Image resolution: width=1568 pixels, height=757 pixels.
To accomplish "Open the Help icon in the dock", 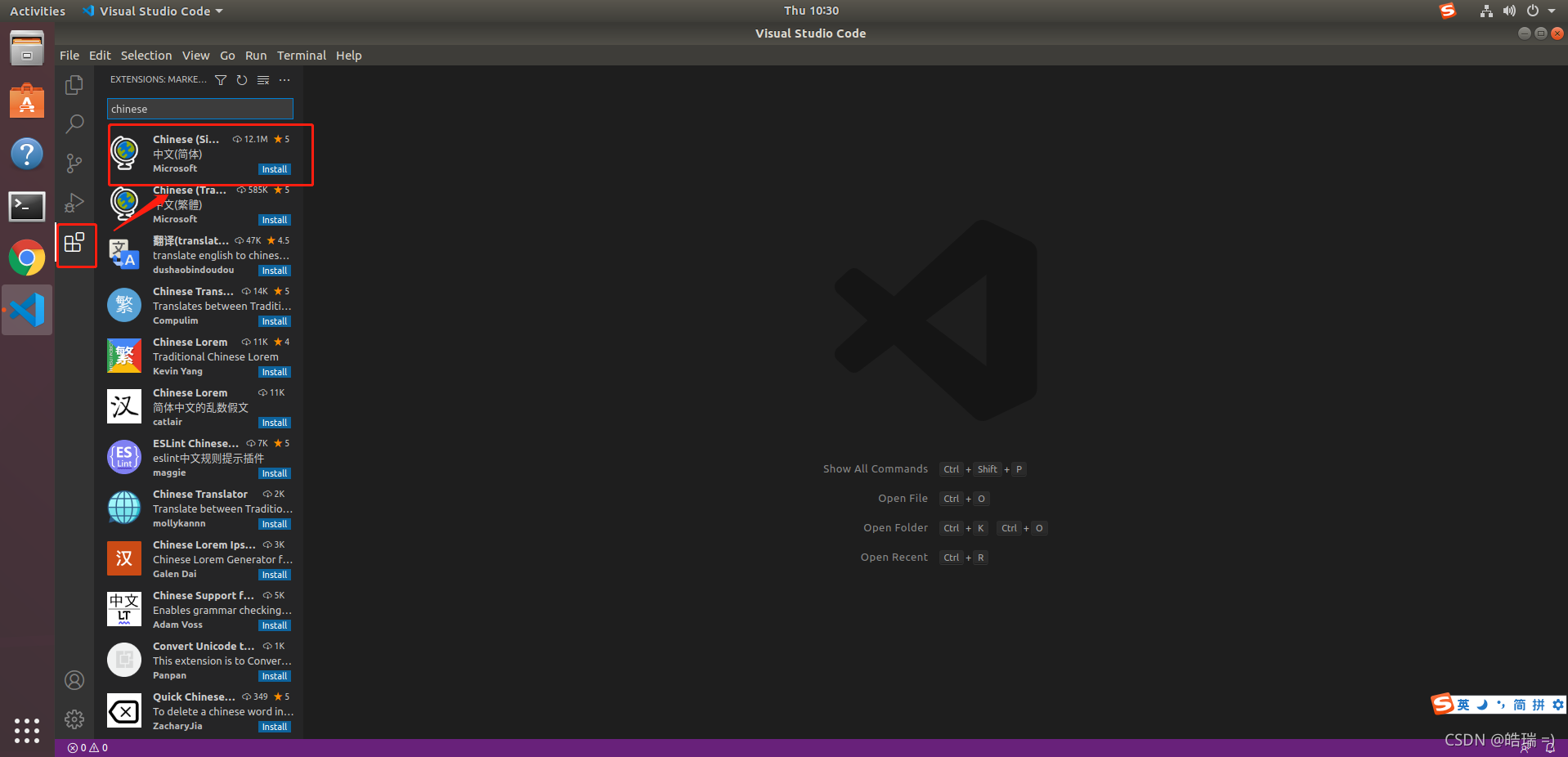I will pyautogui.click(x=27, y=154).
